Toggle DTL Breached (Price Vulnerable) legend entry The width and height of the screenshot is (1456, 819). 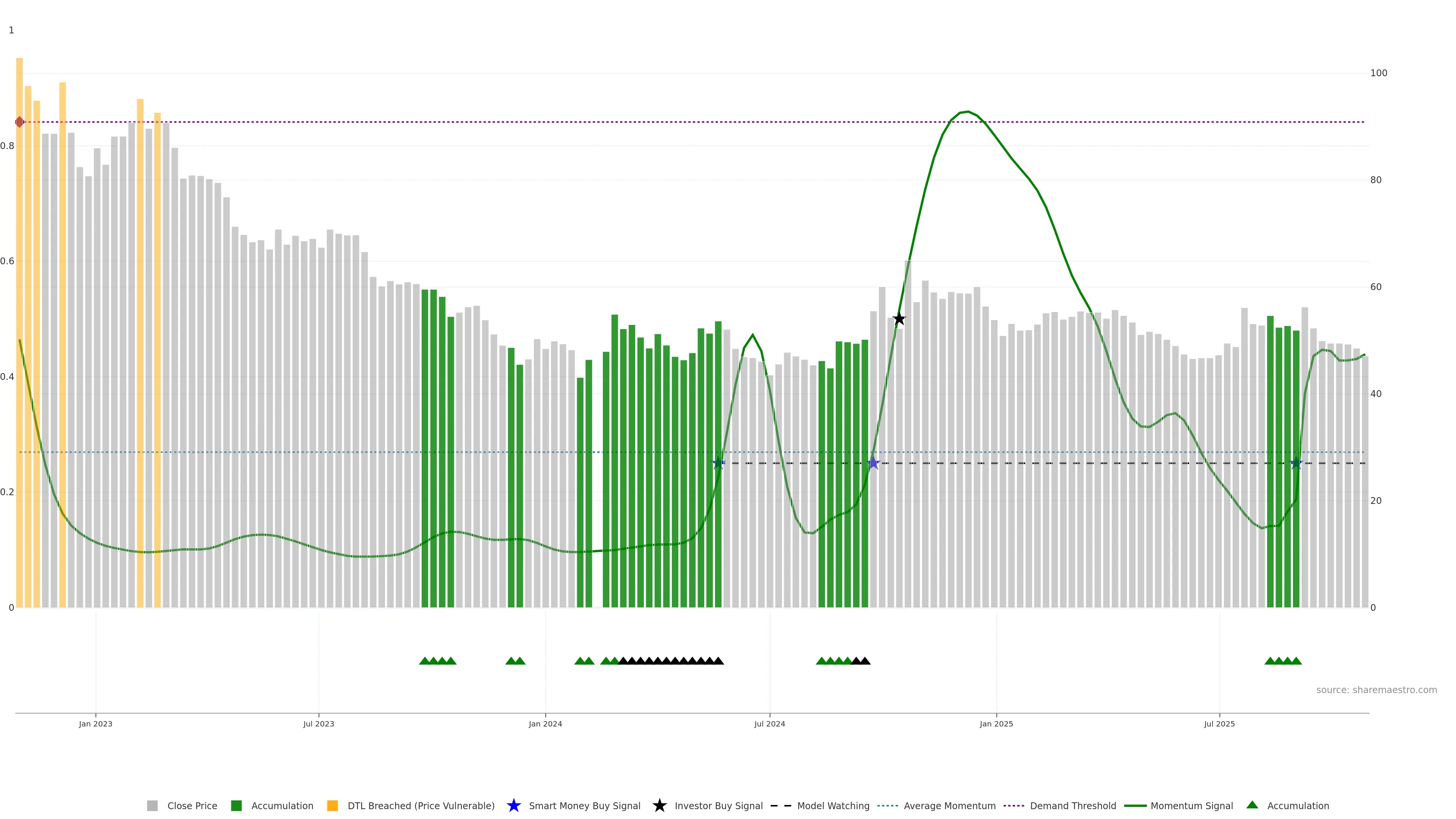tap(420, 805)
